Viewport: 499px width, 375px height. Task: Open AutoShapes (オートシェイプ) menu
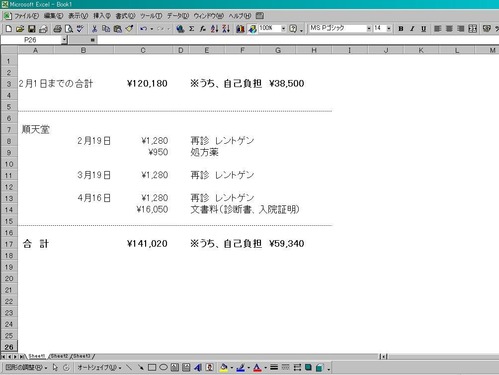click(x=99, y=368)
